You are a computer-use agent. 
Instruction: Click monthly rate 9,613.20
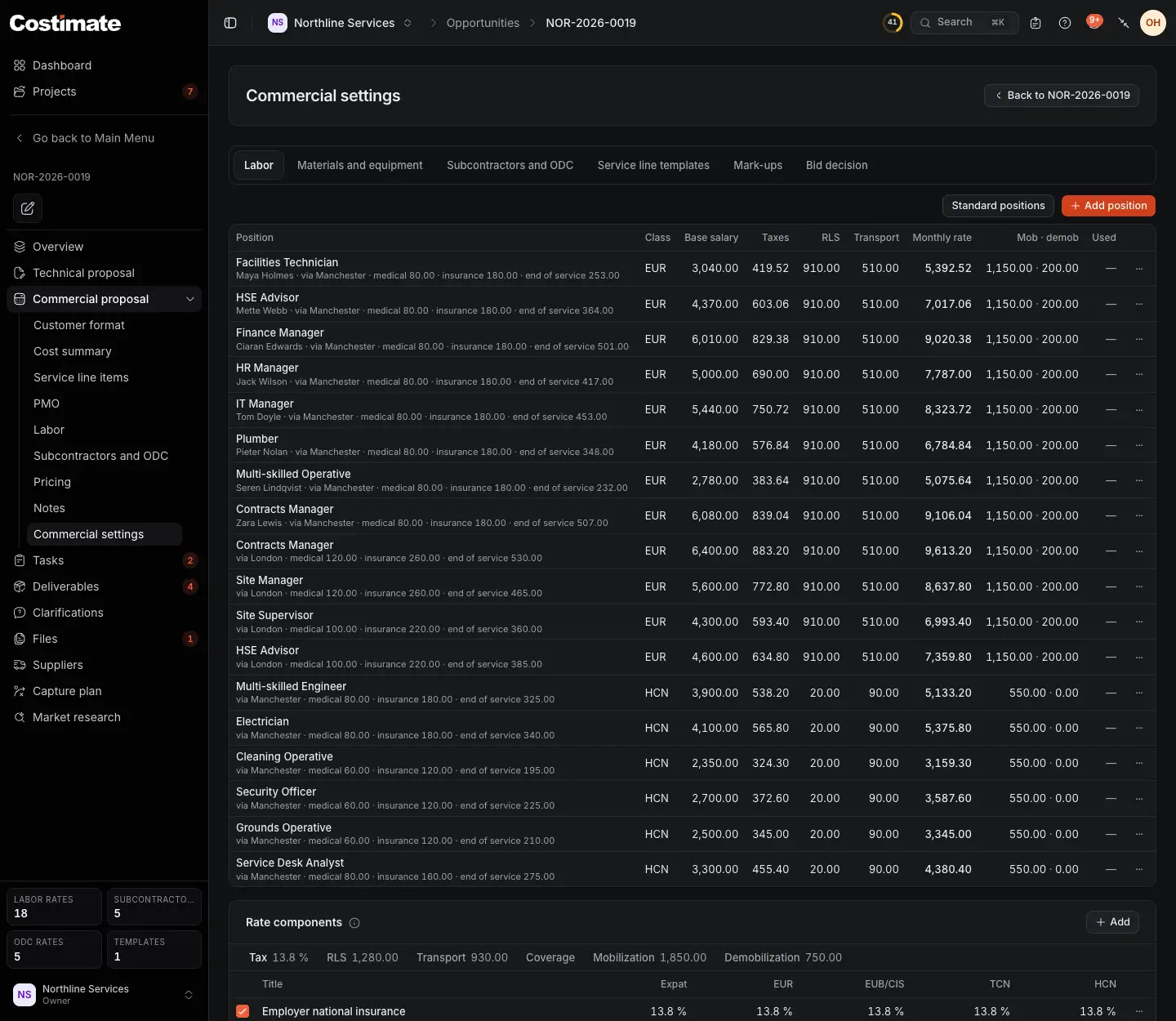point(948,551)
